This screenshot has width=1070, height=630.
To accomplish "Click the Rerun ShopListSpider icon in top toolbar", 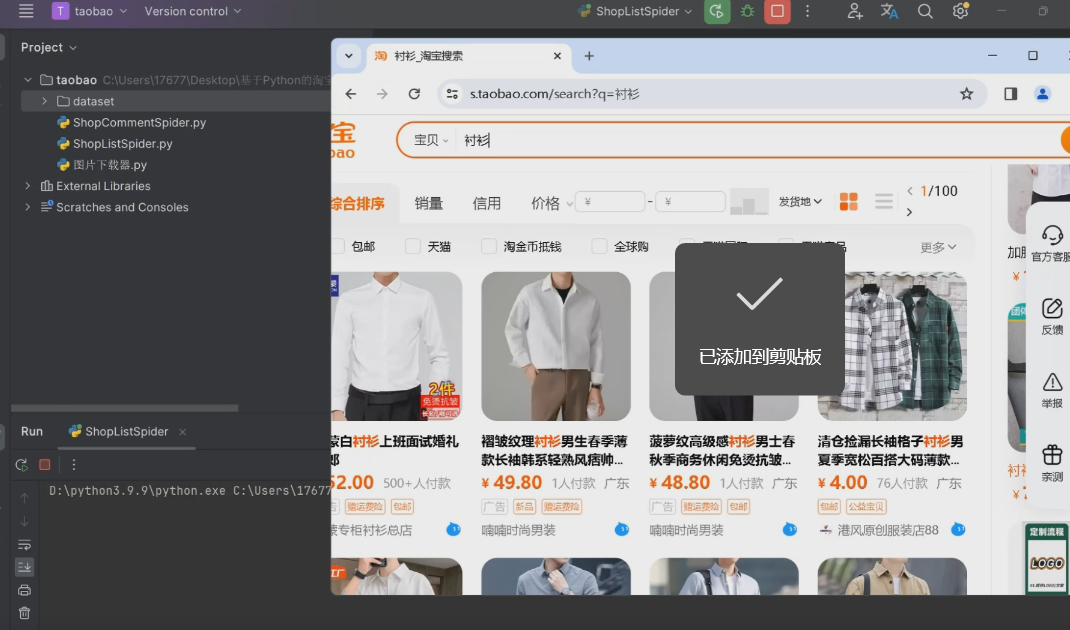I will click(717, 12).
